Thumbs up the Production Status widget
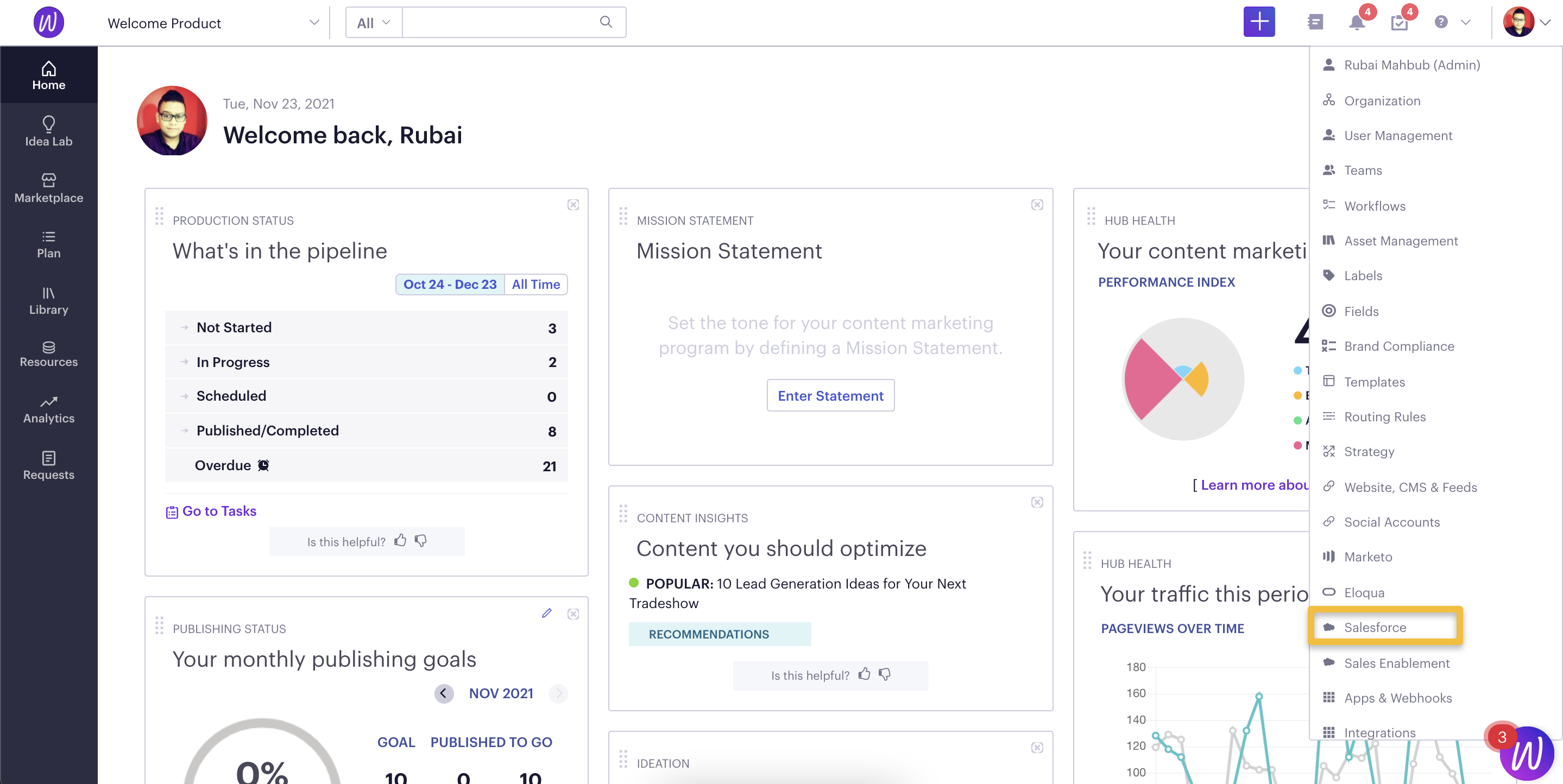Screen dimensions: 1563x784 tap(400, 540)
